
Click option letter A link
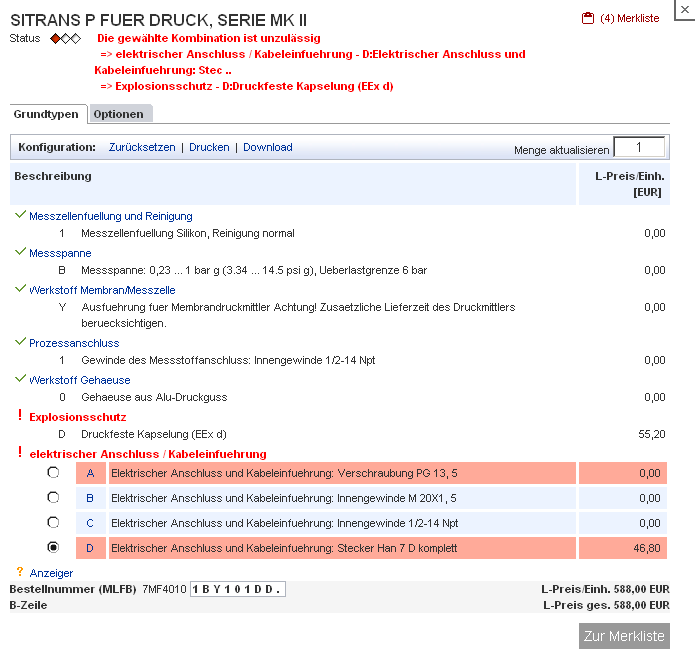click(x=90, y=473)
